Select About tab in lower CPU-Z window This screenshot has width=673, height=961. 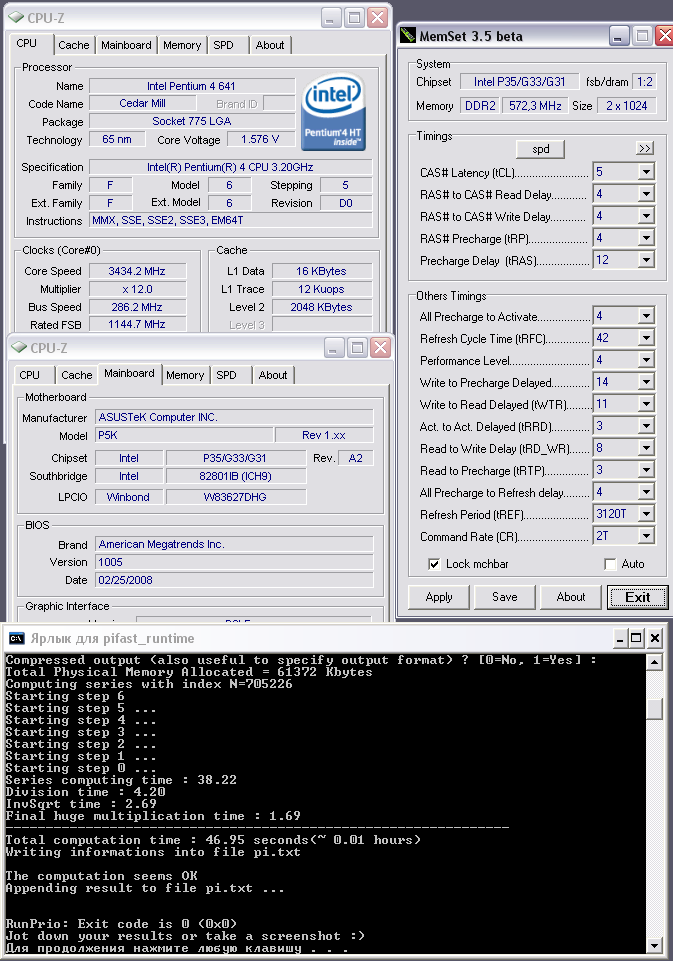click(x=273, y=375)
